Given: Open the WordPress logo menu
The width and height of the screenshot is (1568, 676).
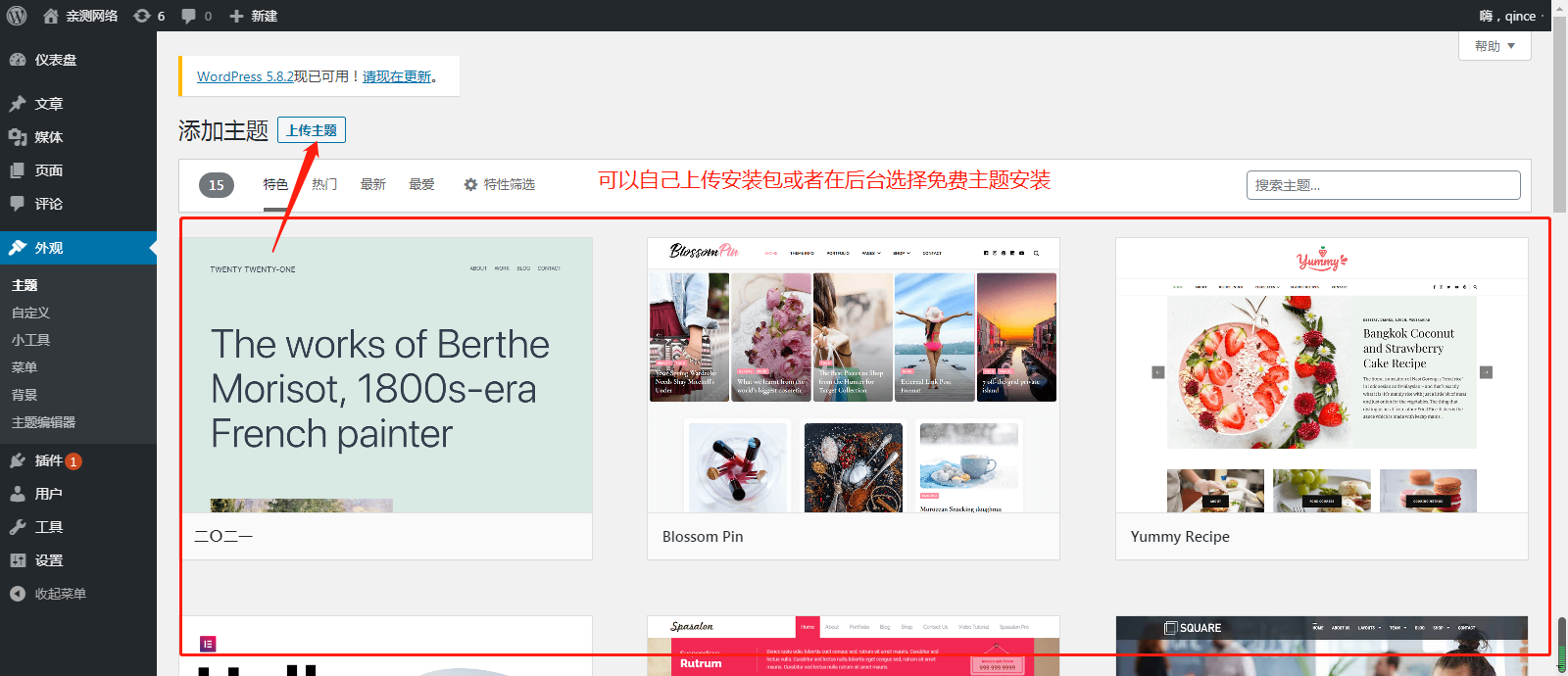Looking at the screenshot, I should pyautogui.click(x=17, y=16).
